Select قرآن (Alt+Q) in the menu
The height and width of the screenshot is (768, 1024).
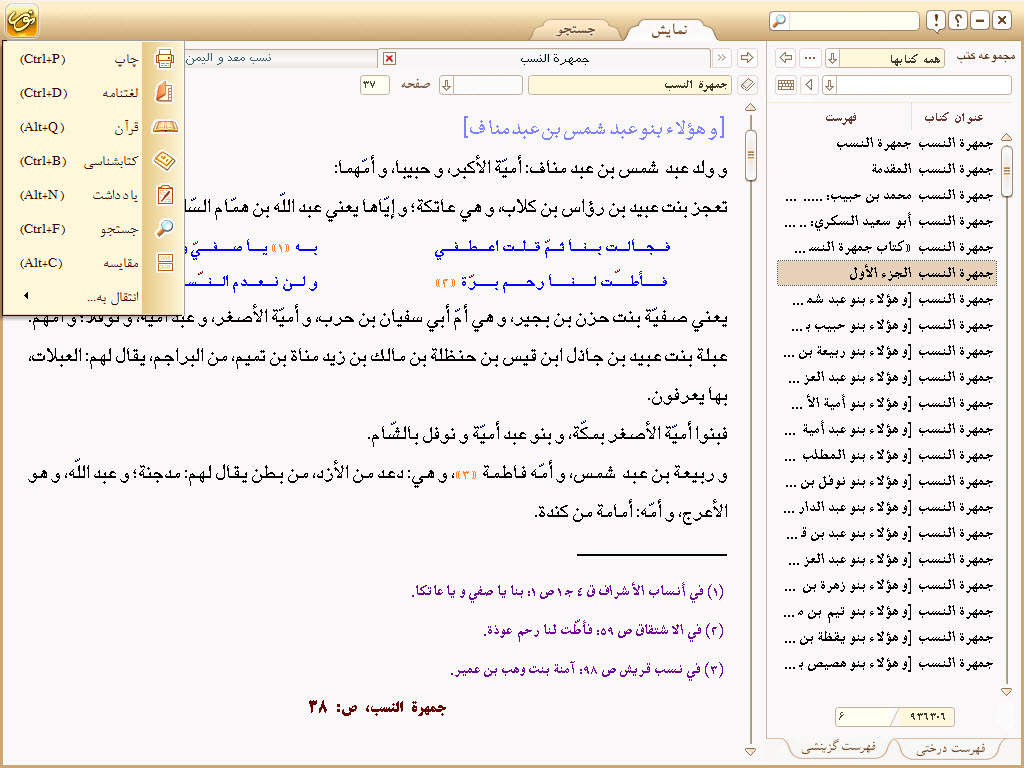[93, 127]
